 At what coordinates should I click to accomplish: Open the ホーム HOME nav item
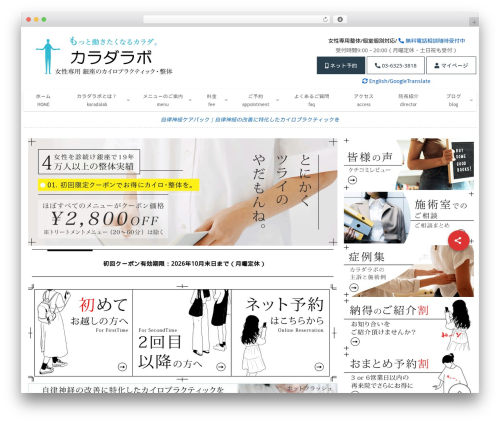pos(43,100)
